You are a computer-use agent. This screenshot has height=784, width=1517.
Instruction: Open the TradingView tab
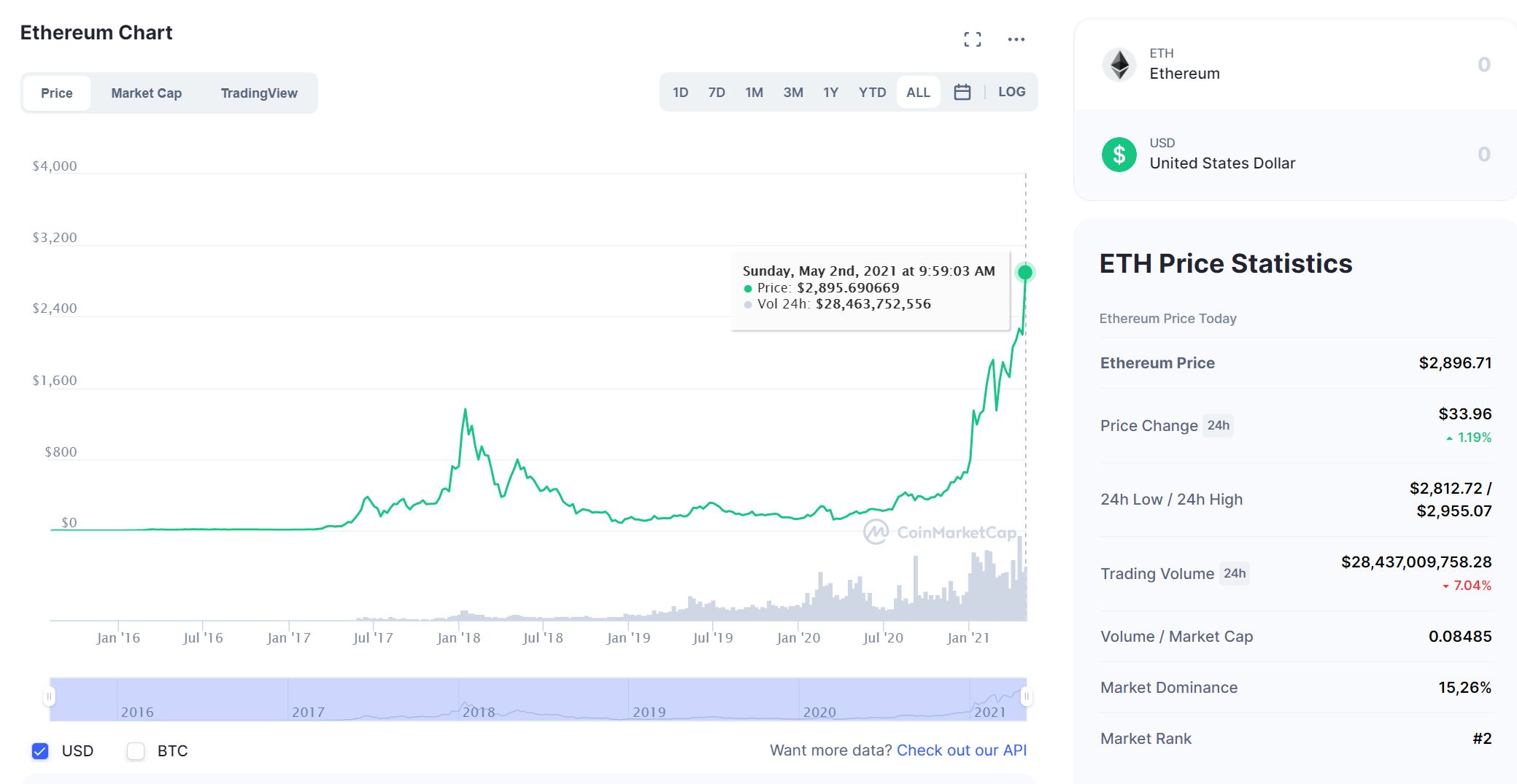(259, 93)
